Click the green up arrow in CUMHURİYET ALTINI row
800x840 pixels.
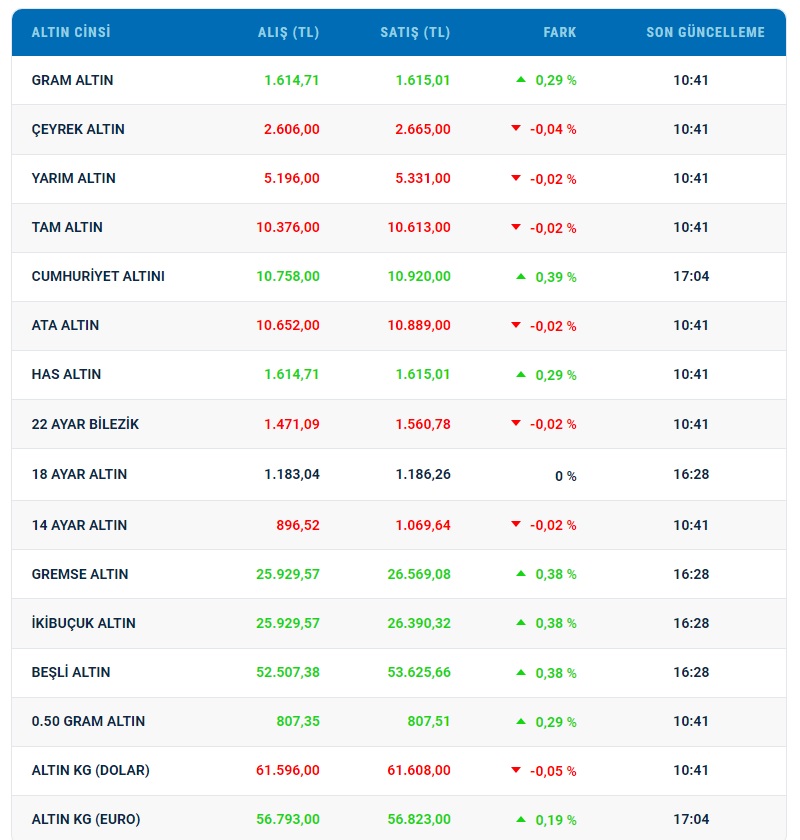[521, 276]
